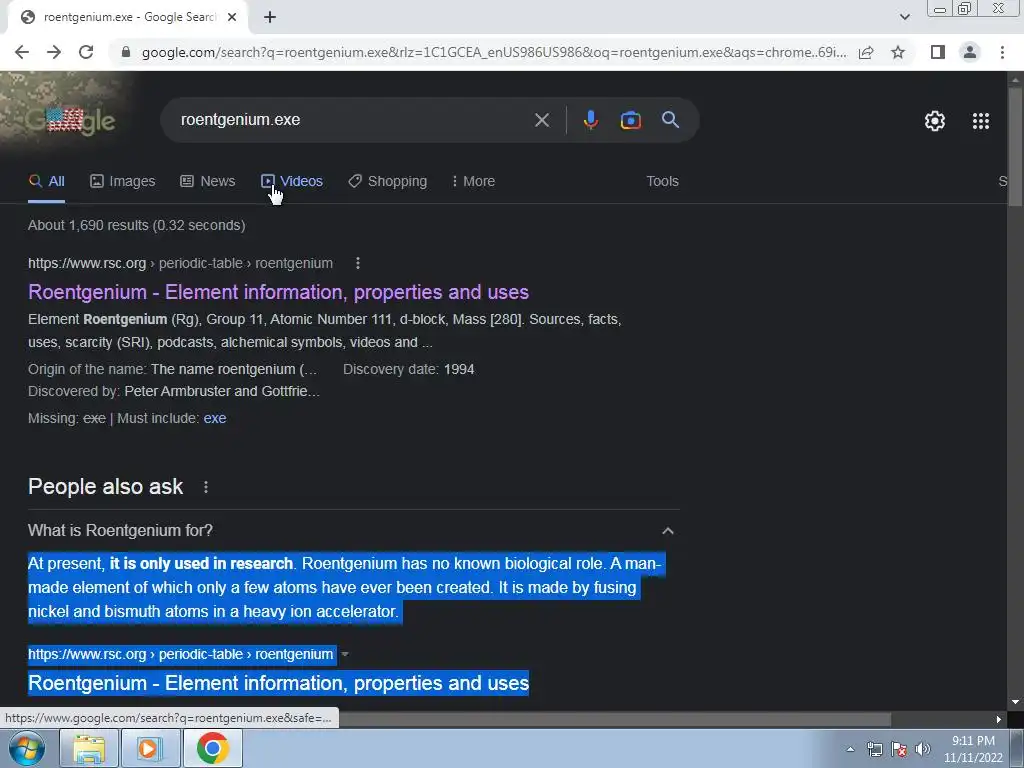1024x768 pixels.
Task: Open the People also ask options dots
Action: [x=206, y=487]
